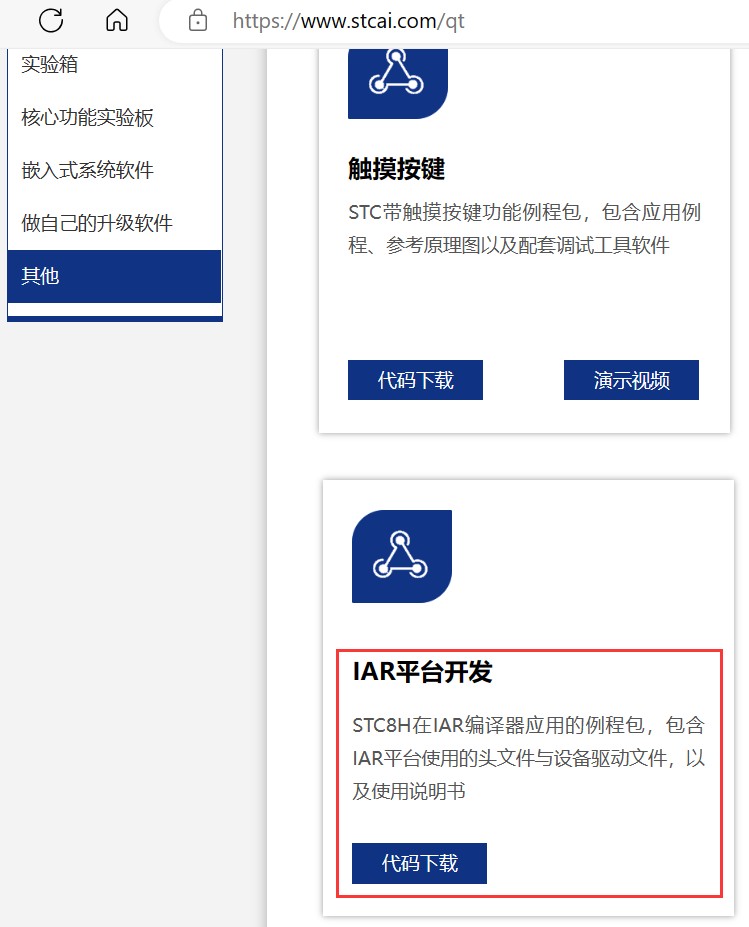
Task: Click the browser home icon
Action: point(116,21)
